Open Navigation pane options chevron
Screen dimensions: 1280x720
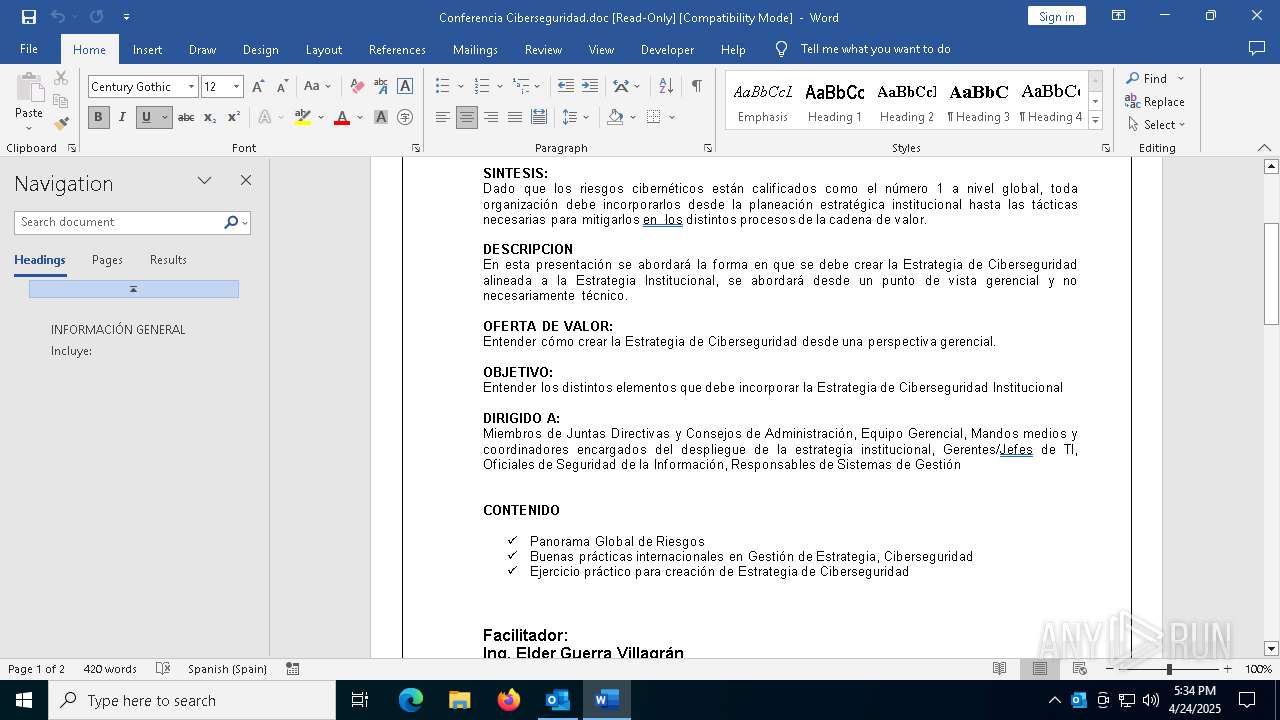[x=205, y=181]
